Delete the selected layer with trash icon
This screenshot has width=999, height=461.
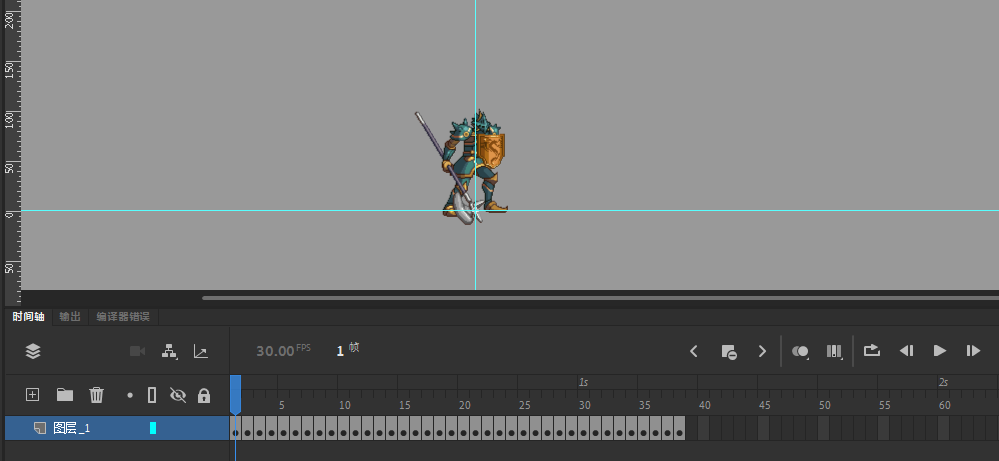pos(96,395)
